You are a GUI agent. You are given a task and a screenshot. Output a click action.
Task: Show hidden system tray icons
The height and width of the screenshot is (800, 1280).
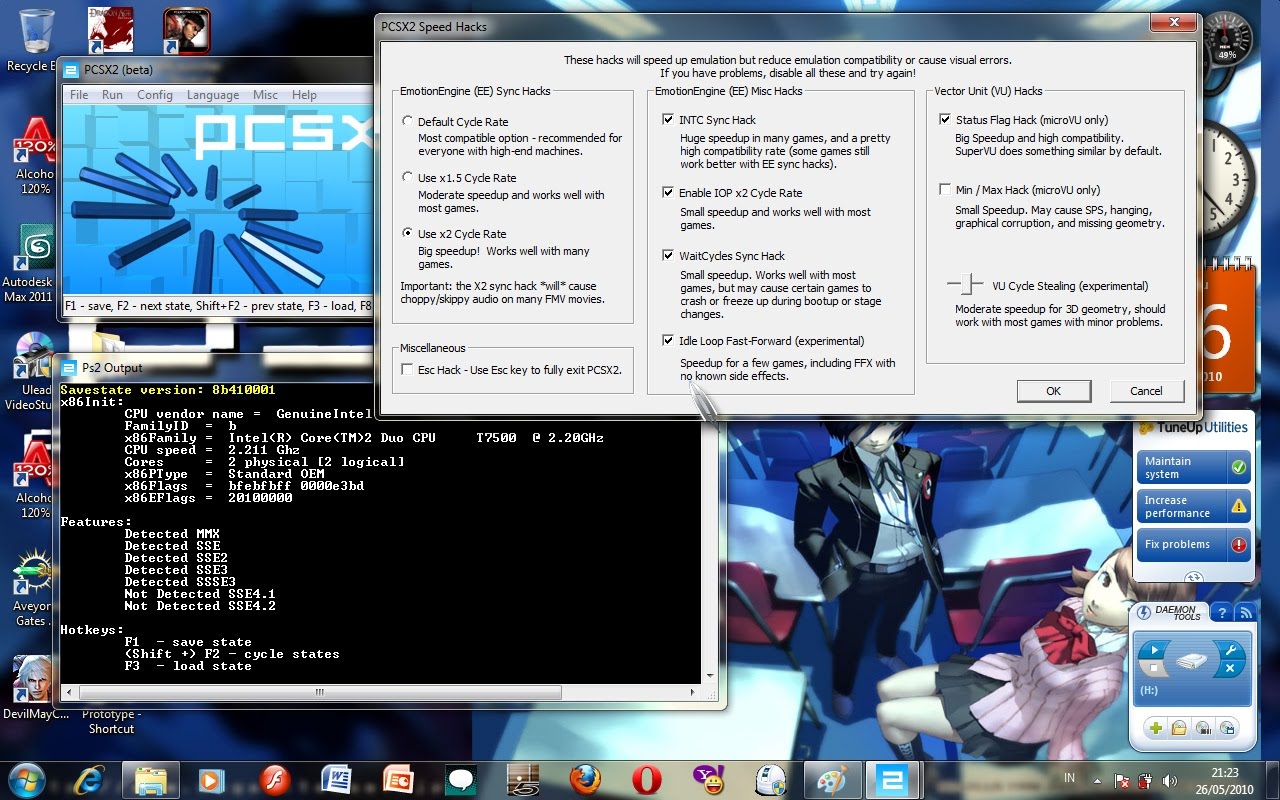[x=1098, y=780]
